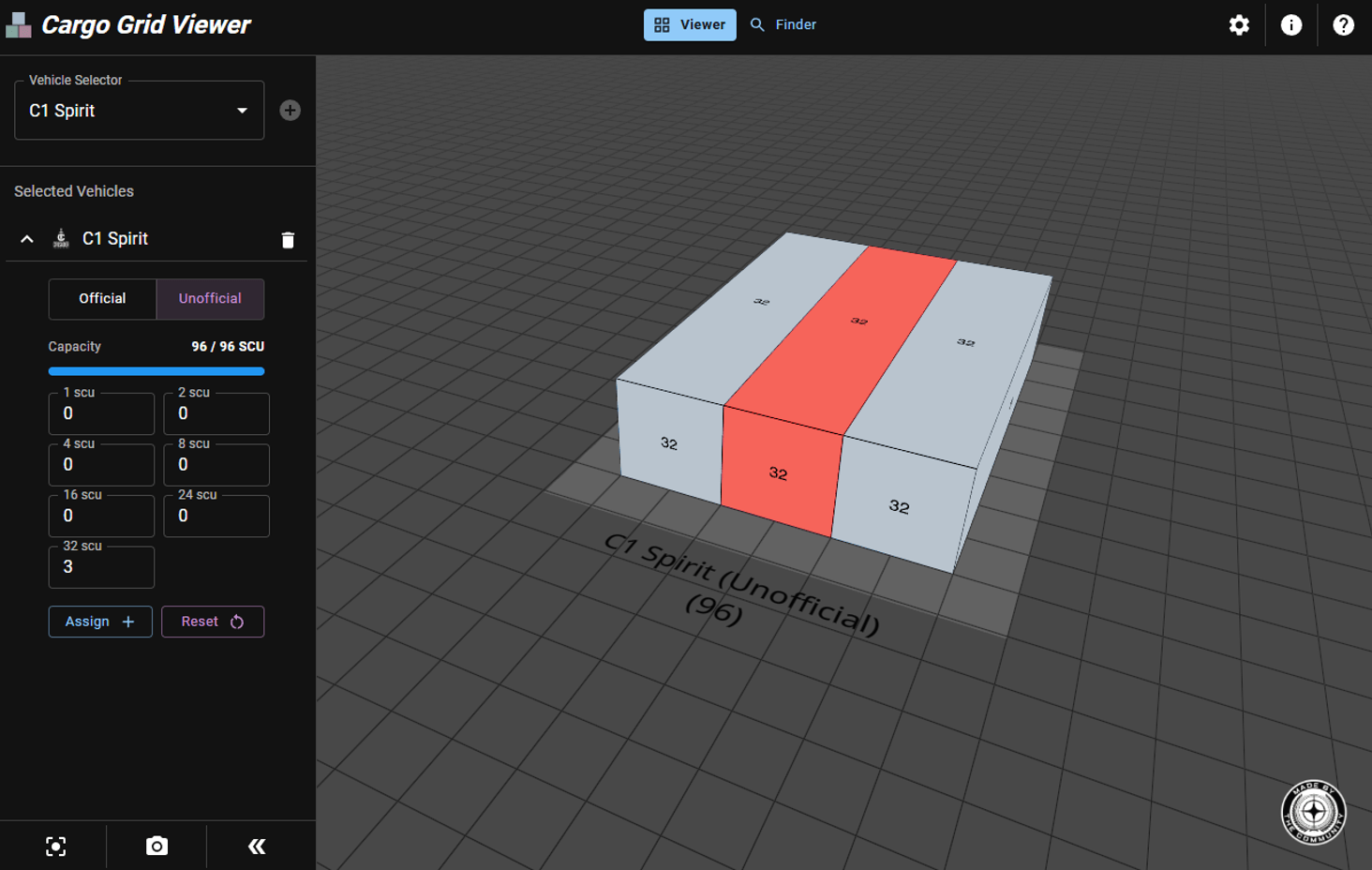Click the Cargo Grid Viewer title
The image size is (1372, 870).
pyautogui.click(x=146, y=25)
